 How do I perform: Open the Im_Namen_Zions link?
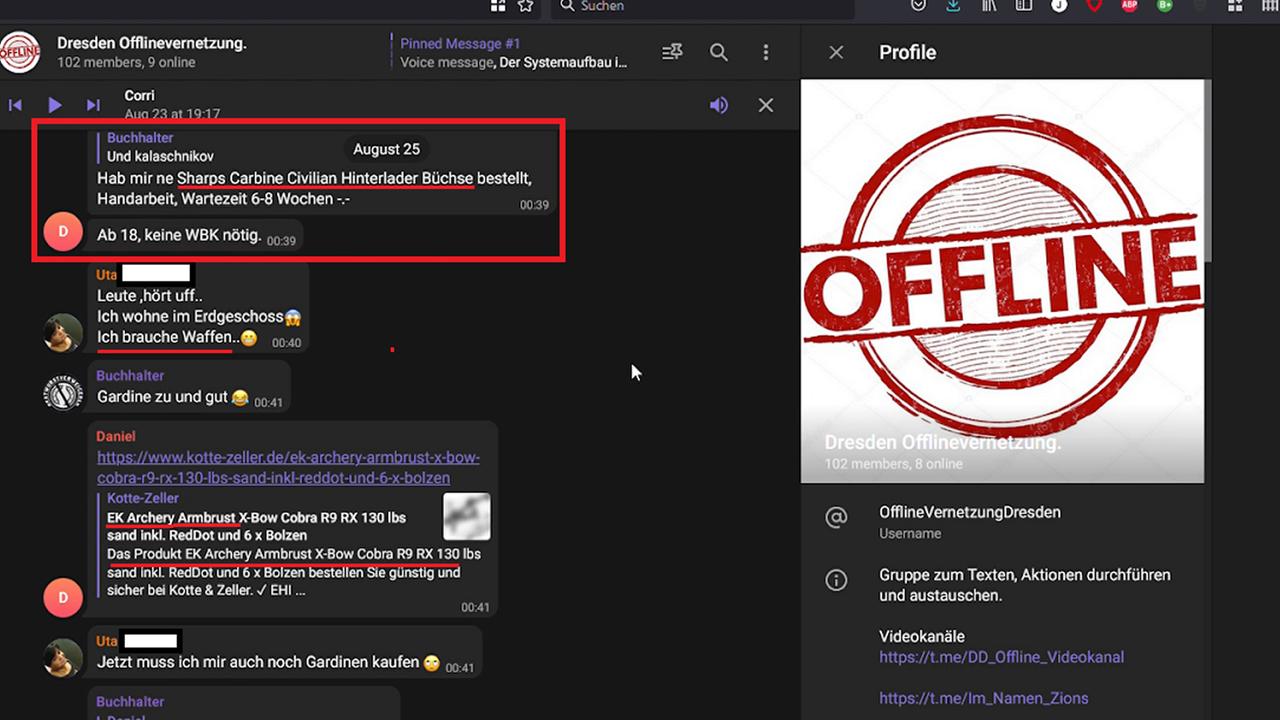click(x=983, y=698)
